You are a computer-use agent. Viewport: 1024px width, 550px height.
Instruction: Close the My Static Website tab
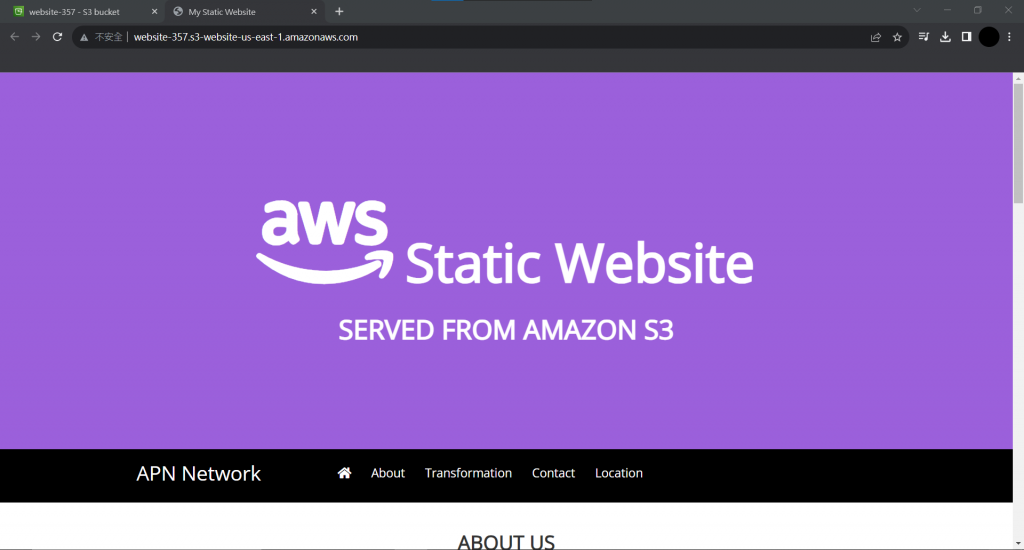tap(313, 12)
